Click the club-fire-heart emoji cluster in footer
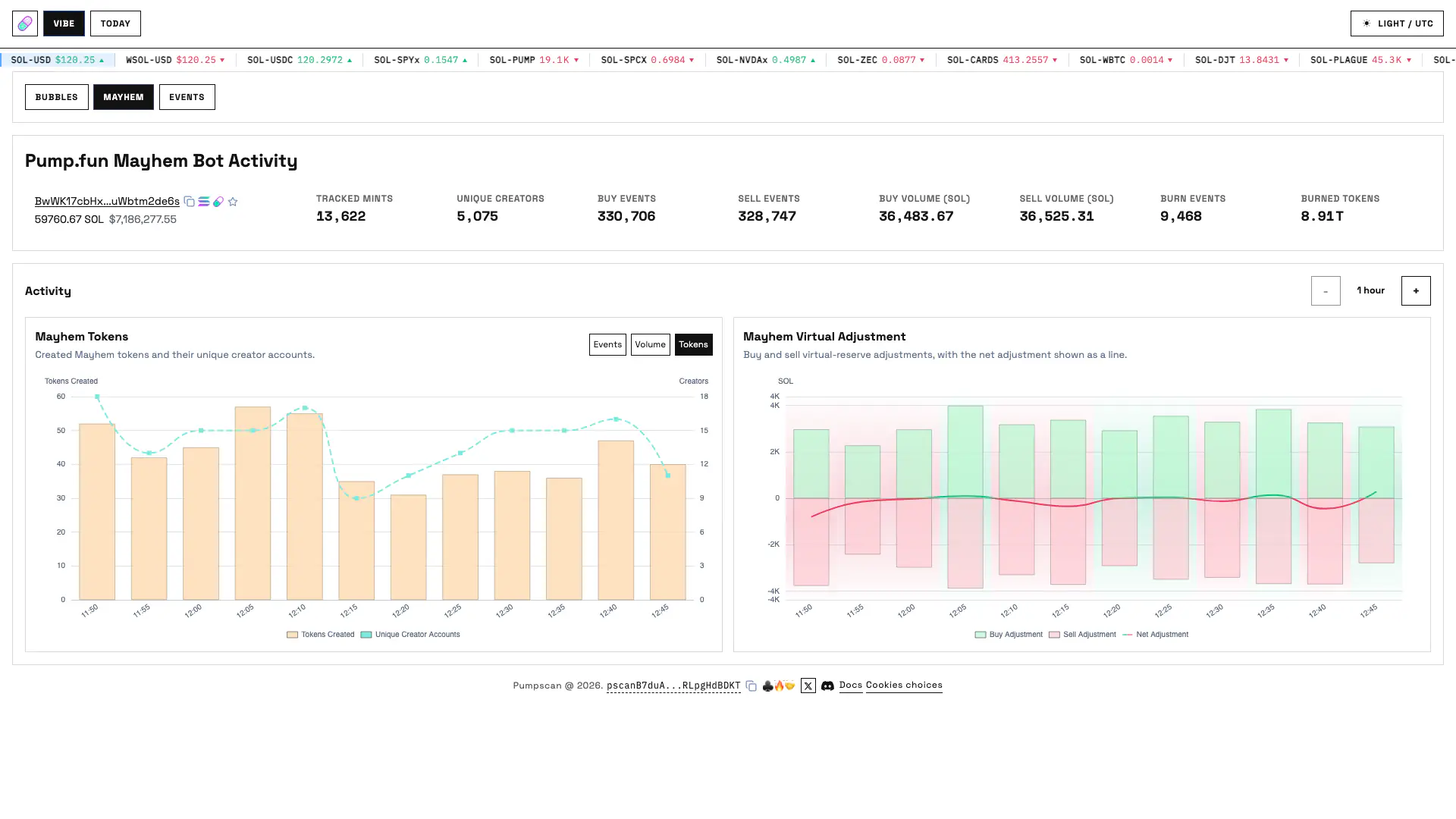This screenshot has width=1456, height=819. click(x=778, y=686)
